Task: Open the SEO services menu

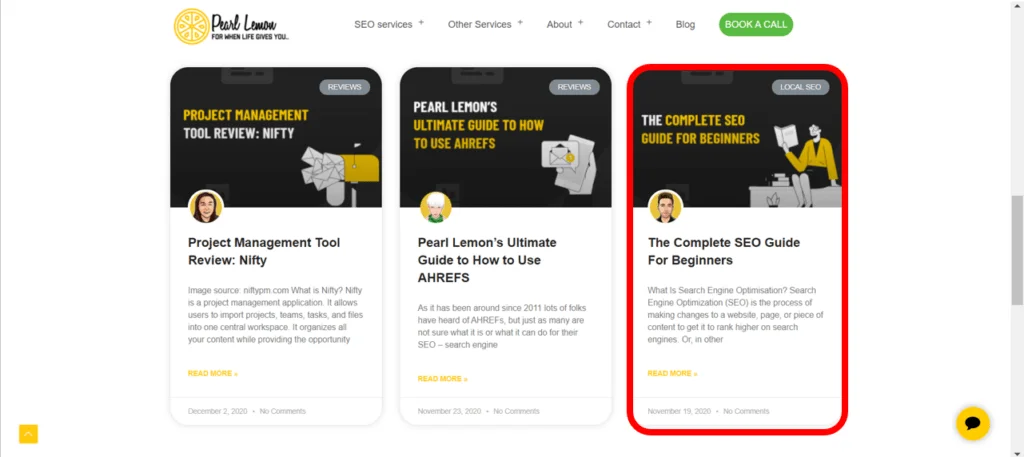Action: point(383,25)
